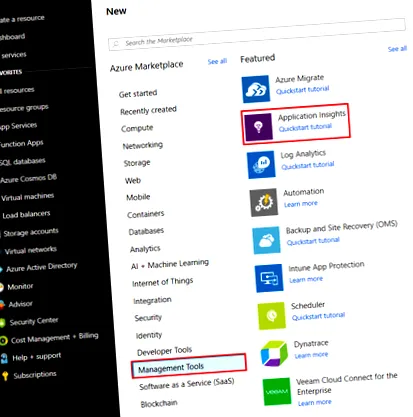Open See all link for Featured

(x=397, y=49)
